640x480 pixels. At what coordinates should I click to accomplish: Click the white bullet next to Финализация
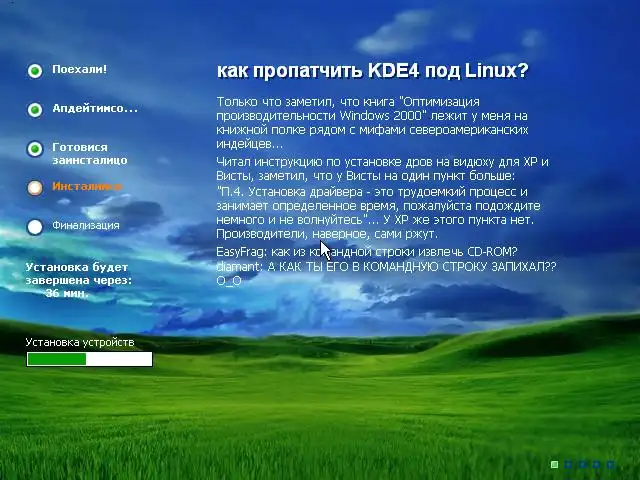(x=35, y=227)
